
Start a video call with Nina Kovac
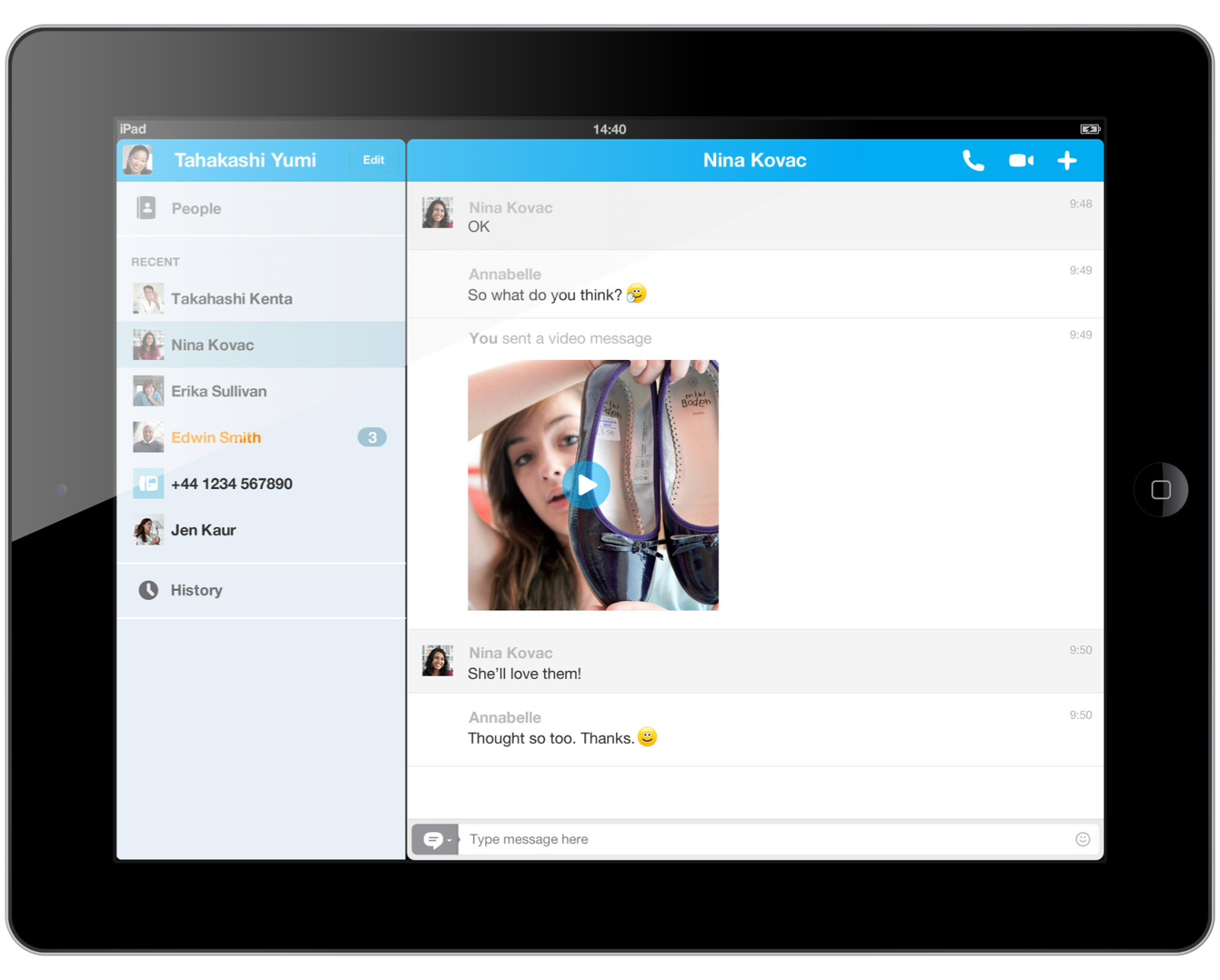click(1021, 160)
